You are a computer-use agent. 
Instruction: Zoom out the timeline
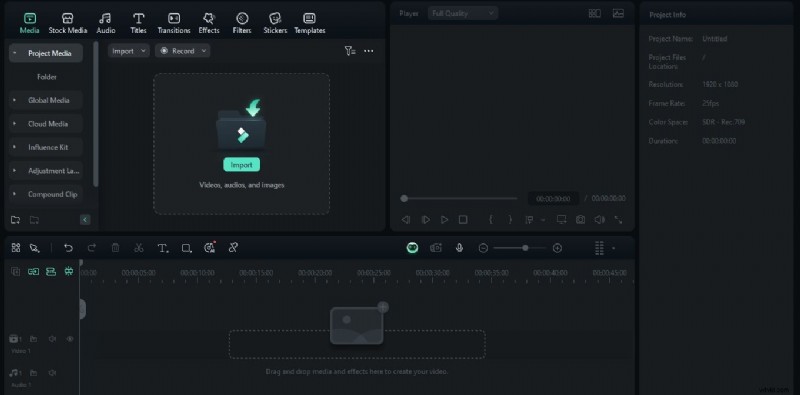483,248
